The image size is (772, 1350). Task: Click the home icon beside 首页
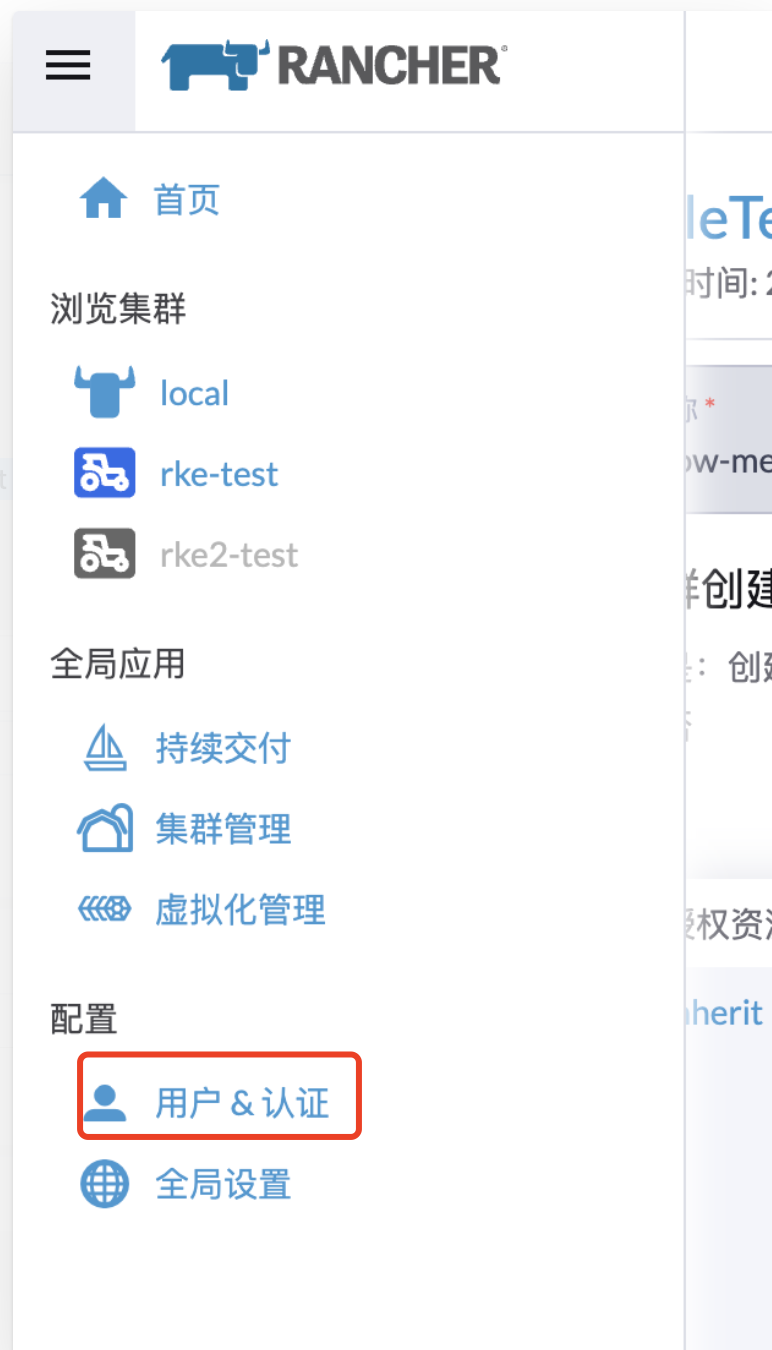tap(103, 200)
